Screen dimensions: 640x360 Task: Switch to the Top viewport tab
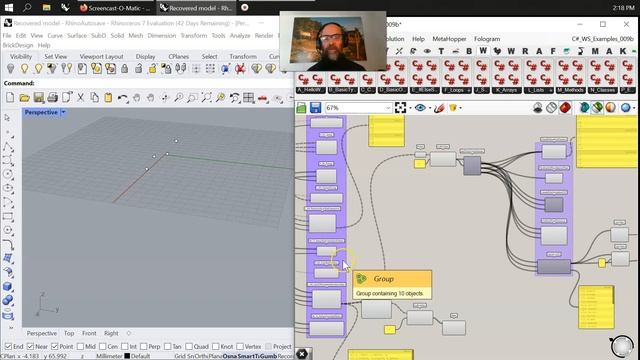coord(69,333)
